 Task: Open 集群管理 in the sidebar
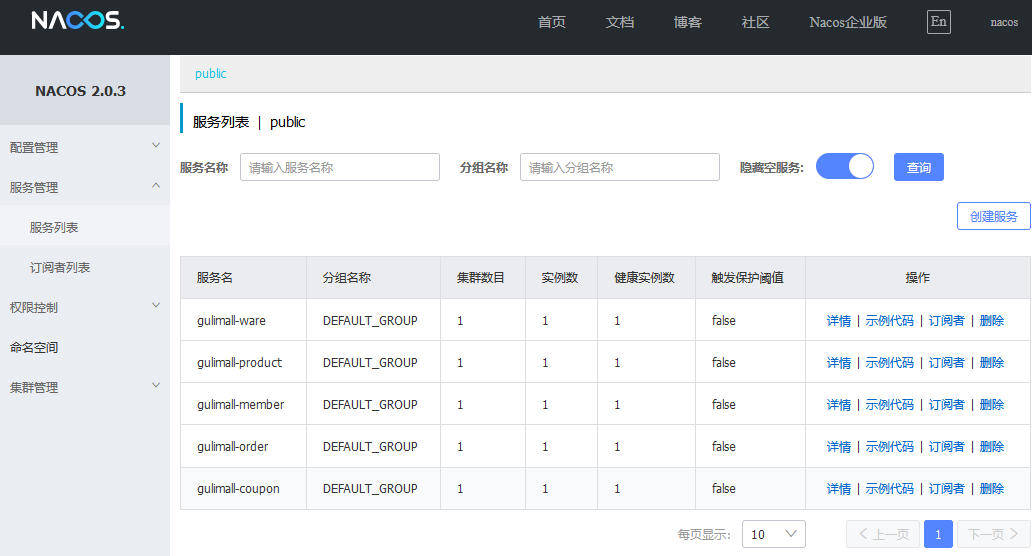click(x=34, y=388)
